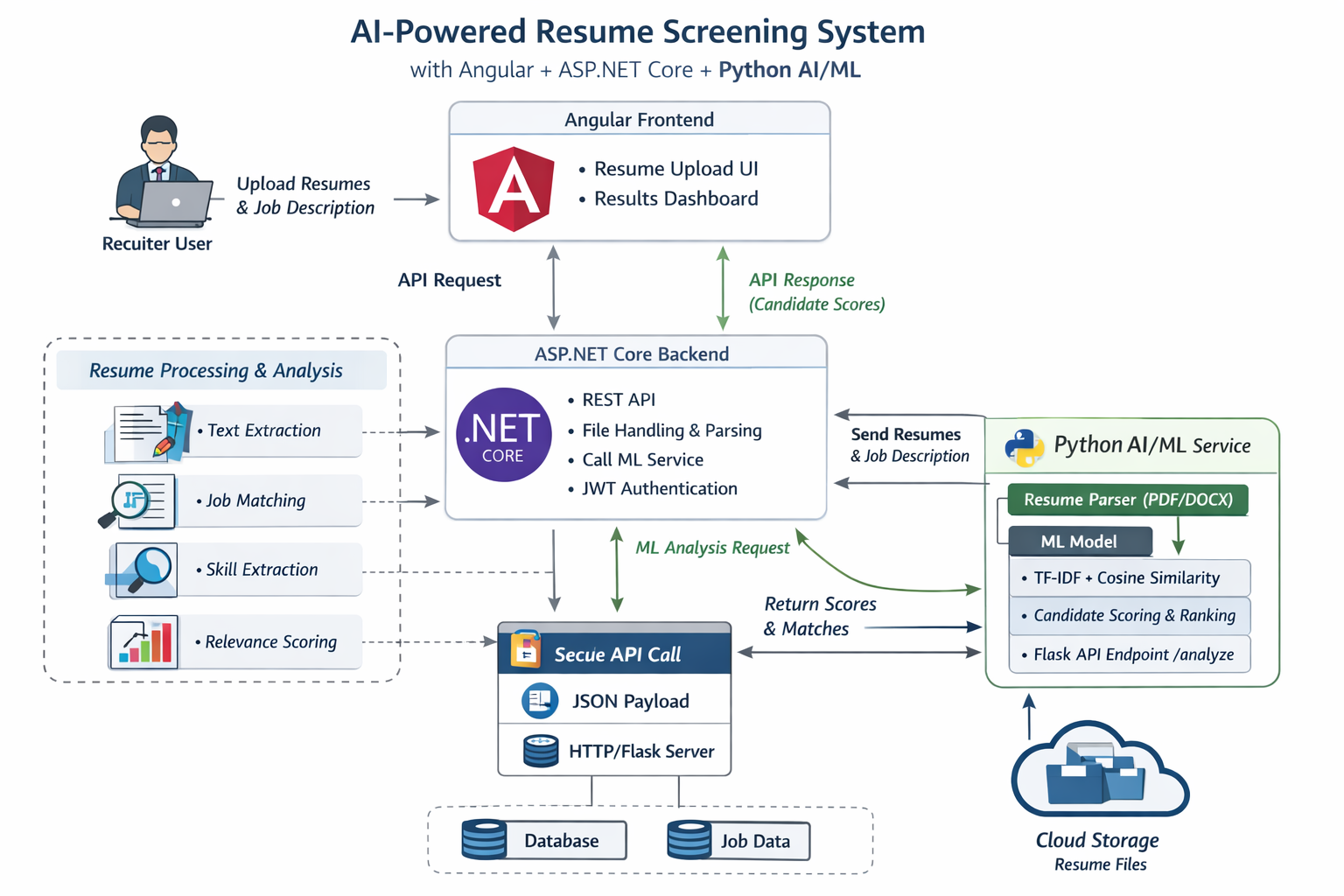Click the JSON Payload text

tap(631, 701)
